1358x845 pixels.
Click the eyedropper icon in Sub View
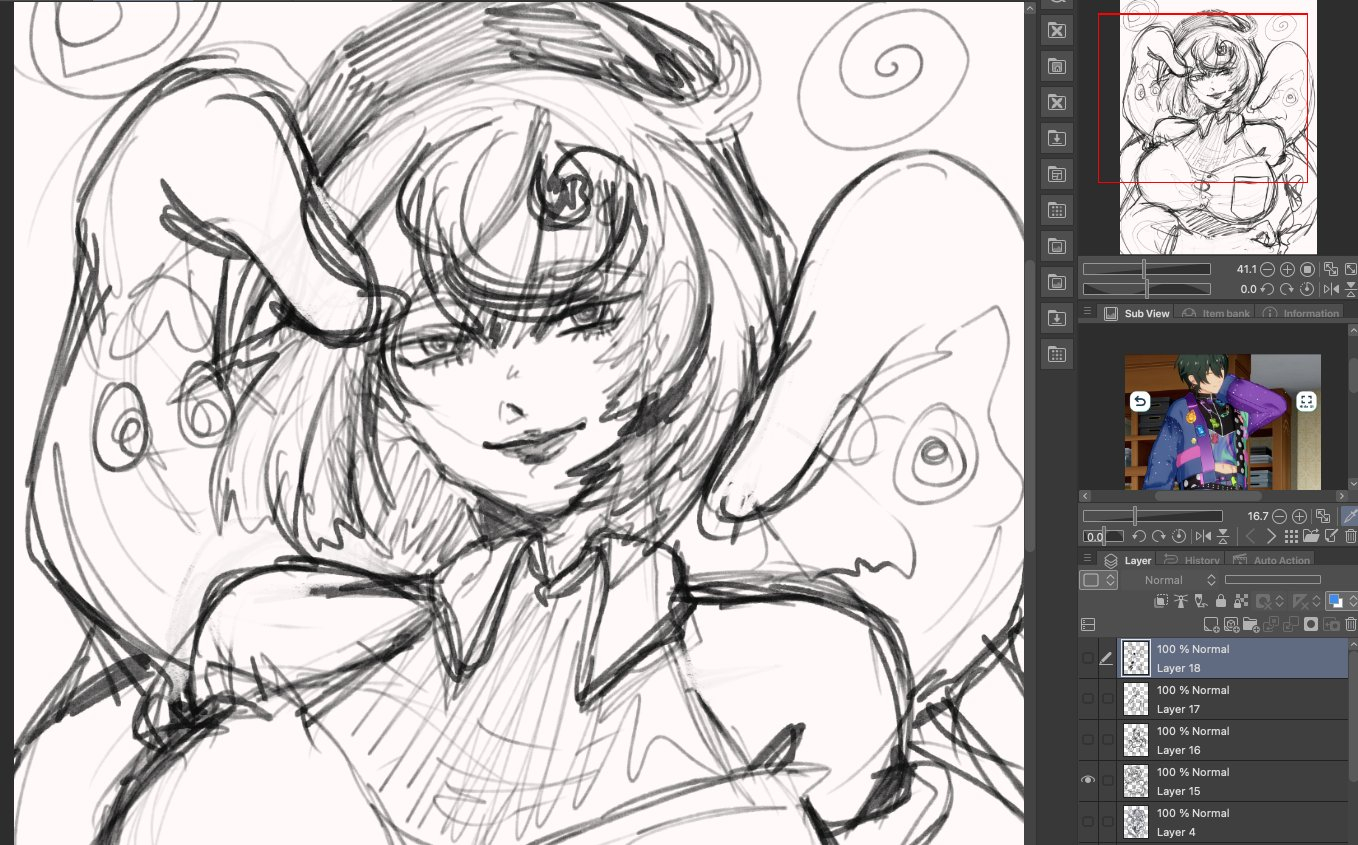(x=1349, y=516)
